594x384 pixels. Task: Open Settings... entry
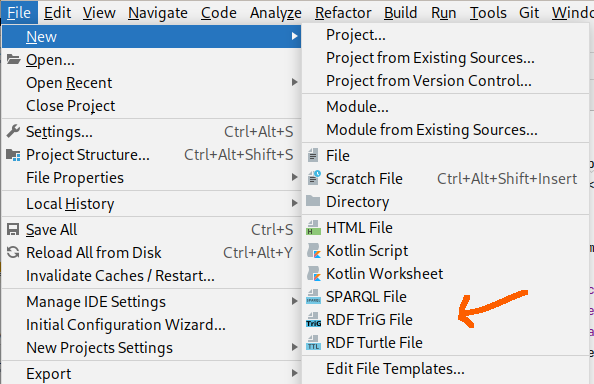click(x=152, y=132)
